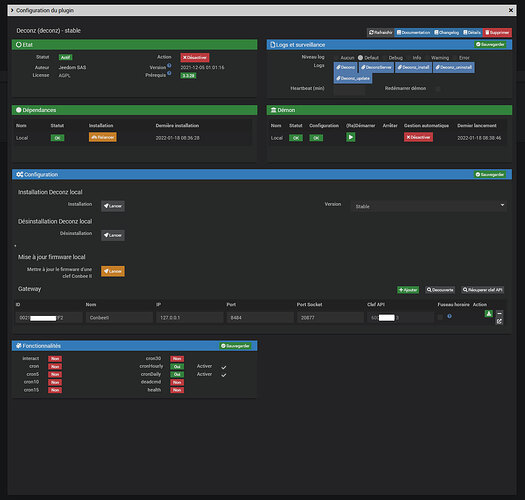525x500 pixels.
Task: Launch Deconz local installation
Action: pos(113,206)
